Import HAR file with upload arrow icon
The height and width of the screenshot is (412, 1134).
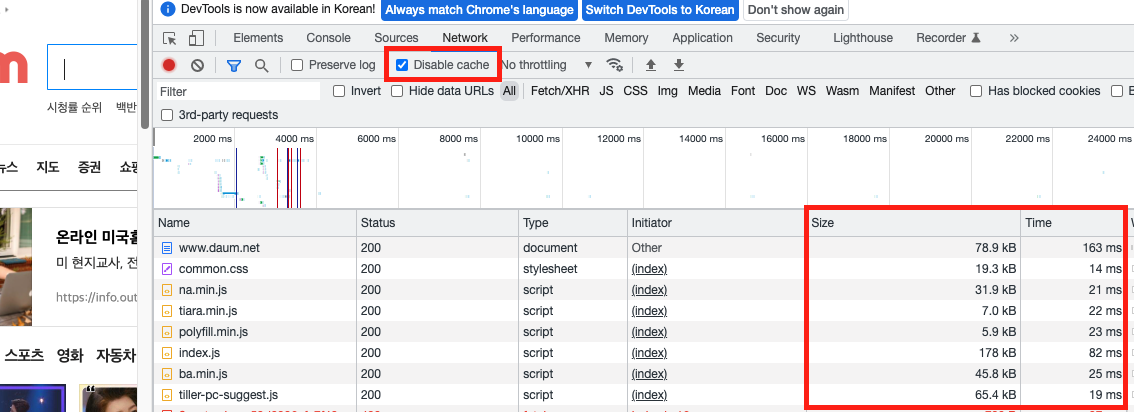pos(651,65)
